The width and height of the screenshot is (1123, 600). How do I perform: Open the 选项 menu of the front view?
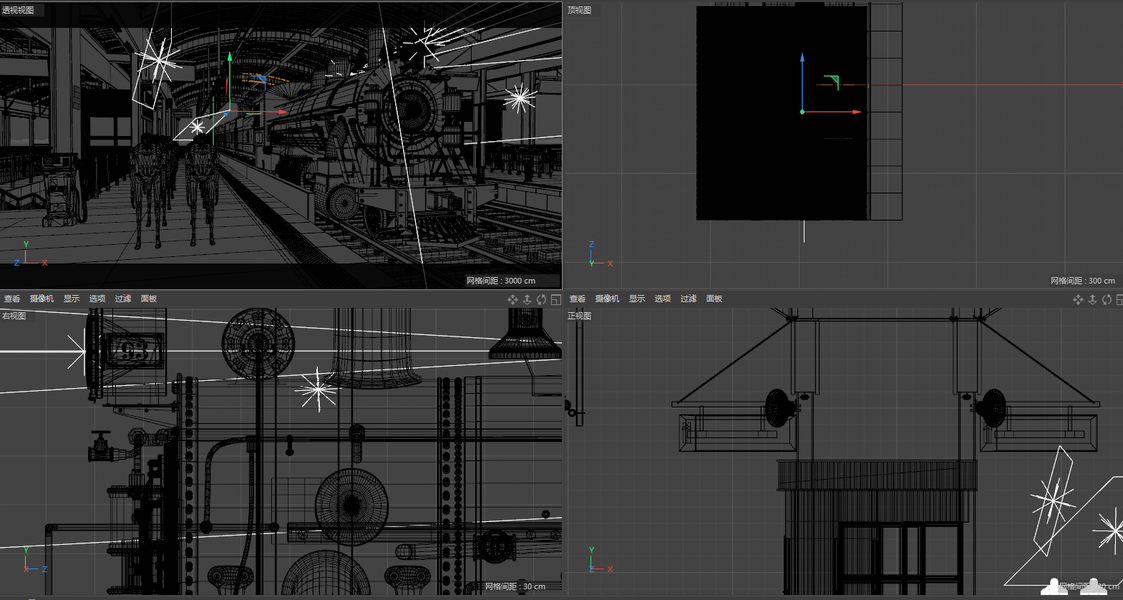pyautogui.click(x=662, y=299)
